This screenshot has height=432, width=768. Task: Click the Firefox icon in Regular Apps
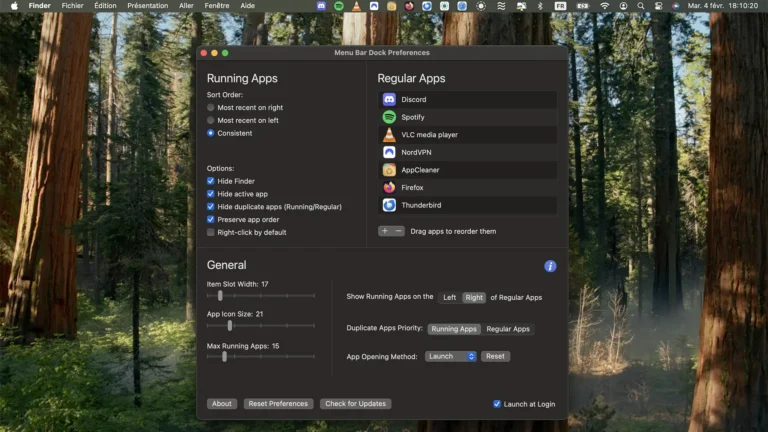tap(389, 187)
